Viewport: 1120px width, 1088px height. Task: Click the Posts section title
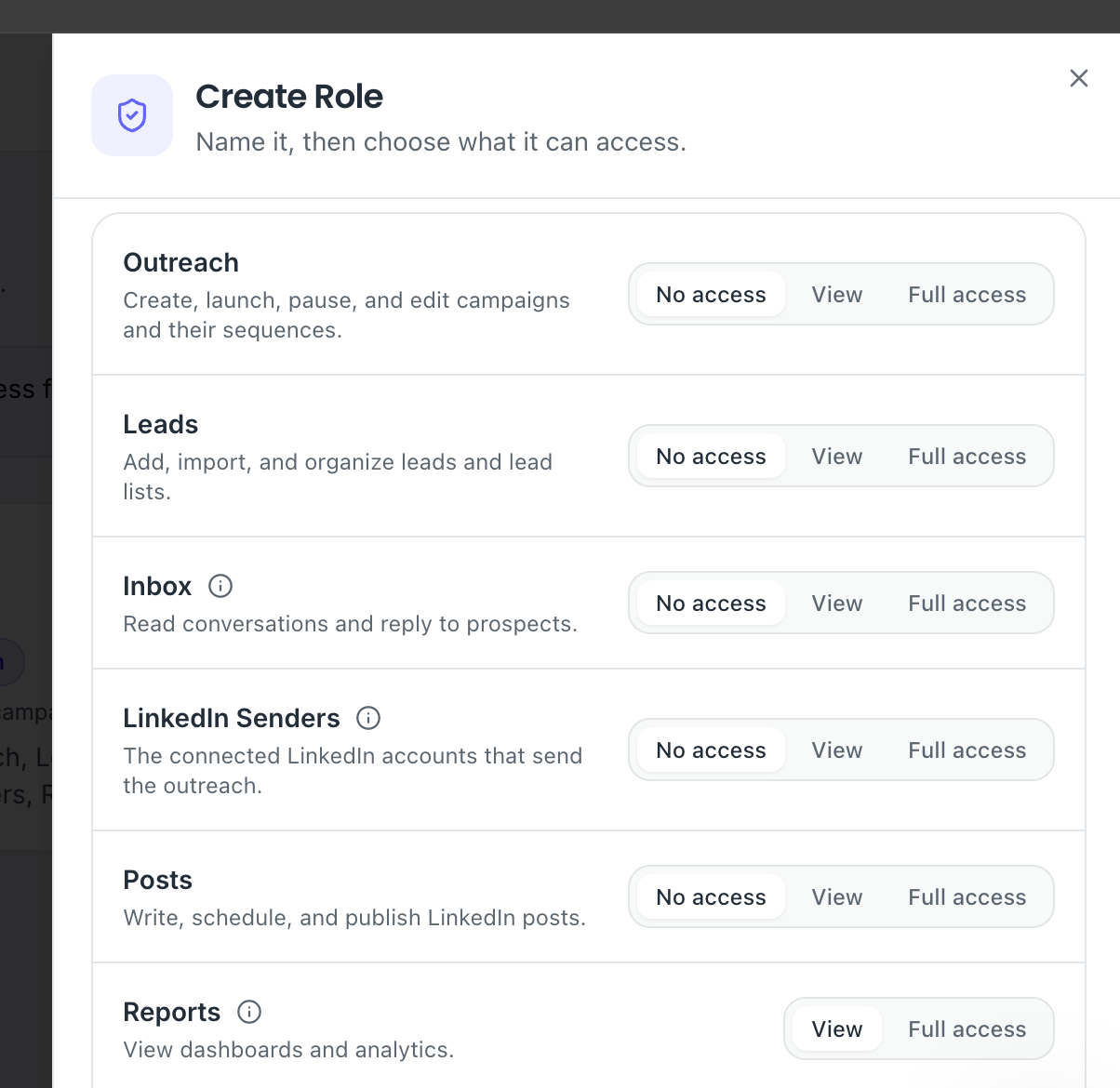click(158, 881)
